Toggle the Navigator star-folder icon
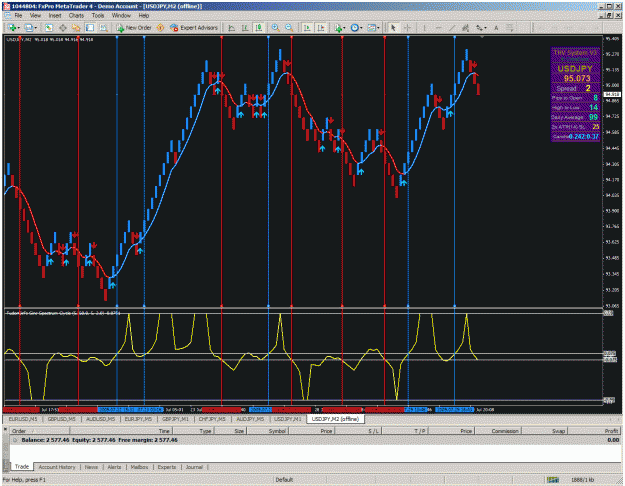Viewport: 625px width, 486px height. (x=76, y=28)
